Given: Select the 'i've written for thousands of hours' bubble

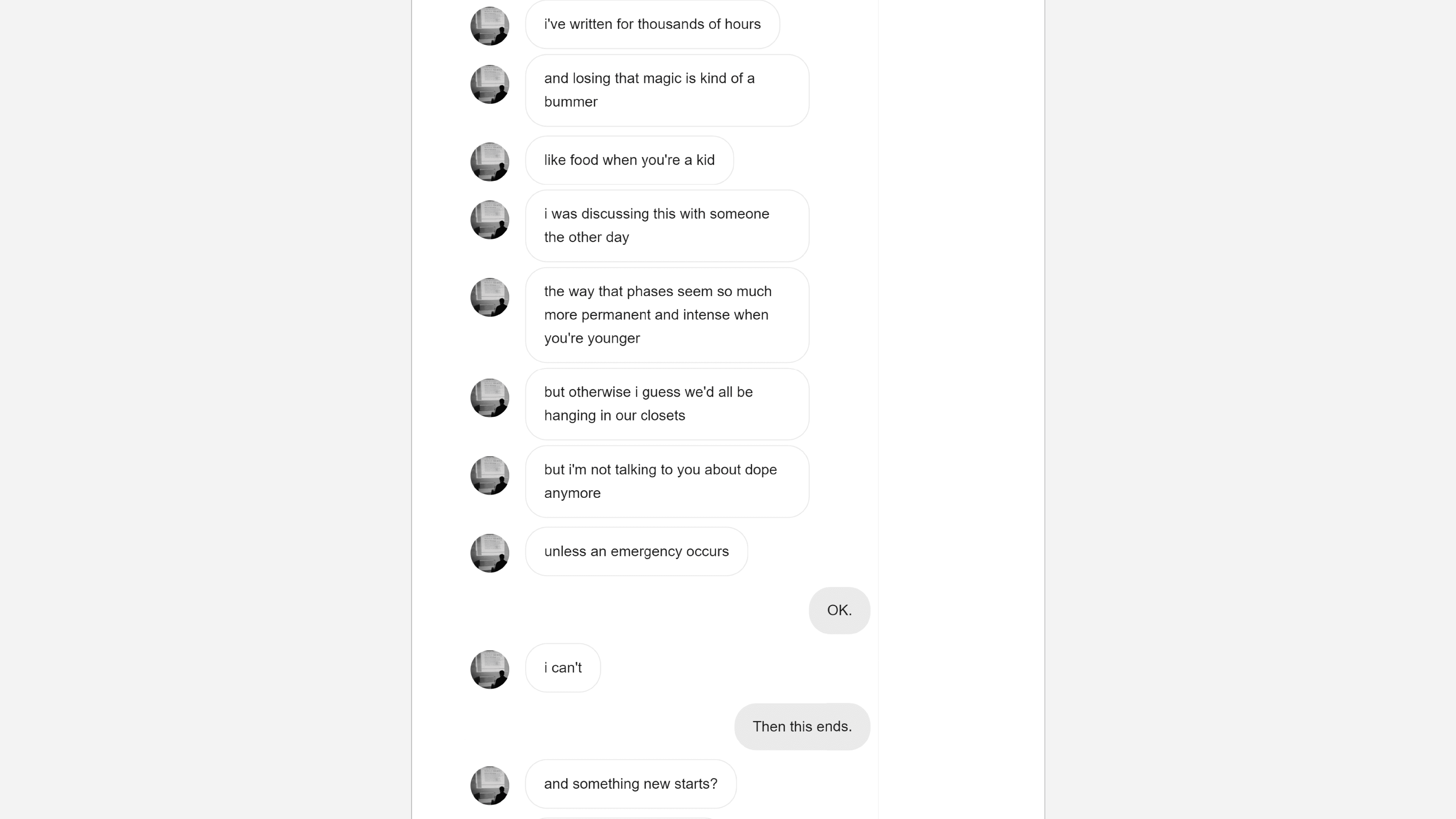Looking at the screenshot, I should point(653,24).
